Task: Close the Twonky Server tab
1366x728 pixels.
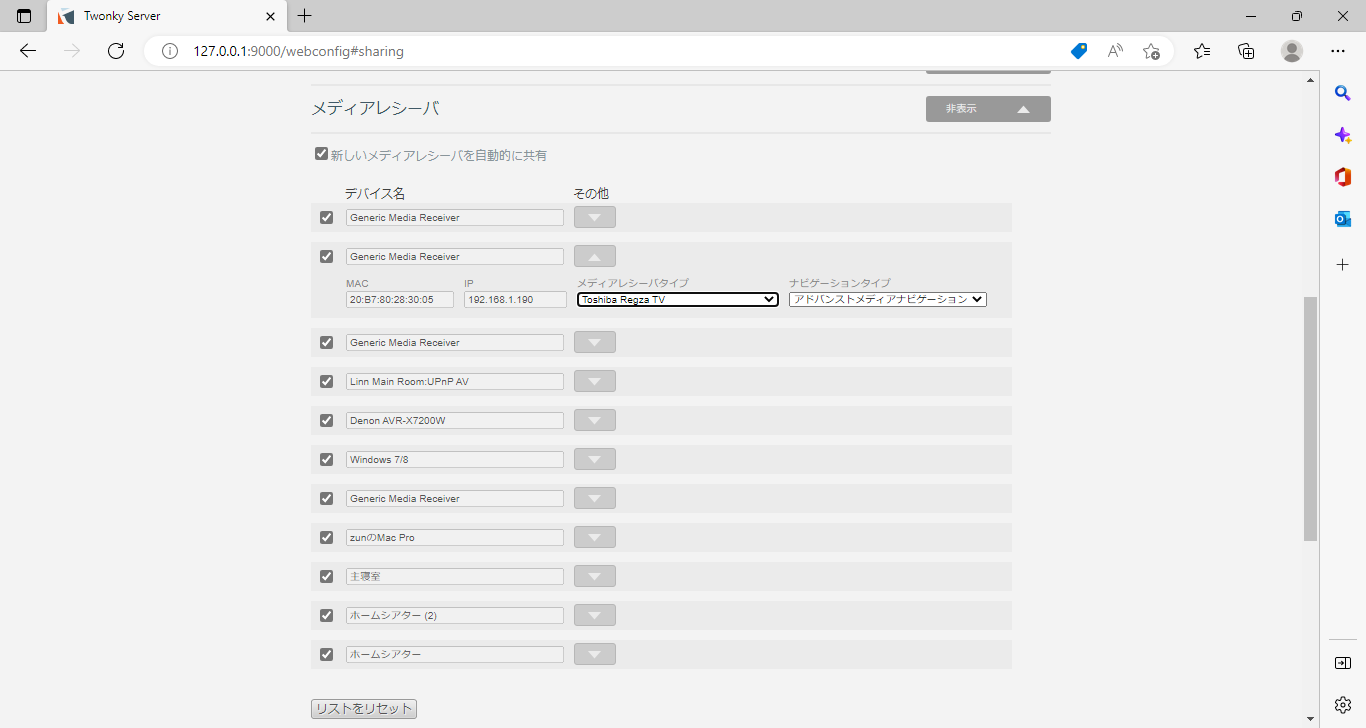Action: (270, 16)
